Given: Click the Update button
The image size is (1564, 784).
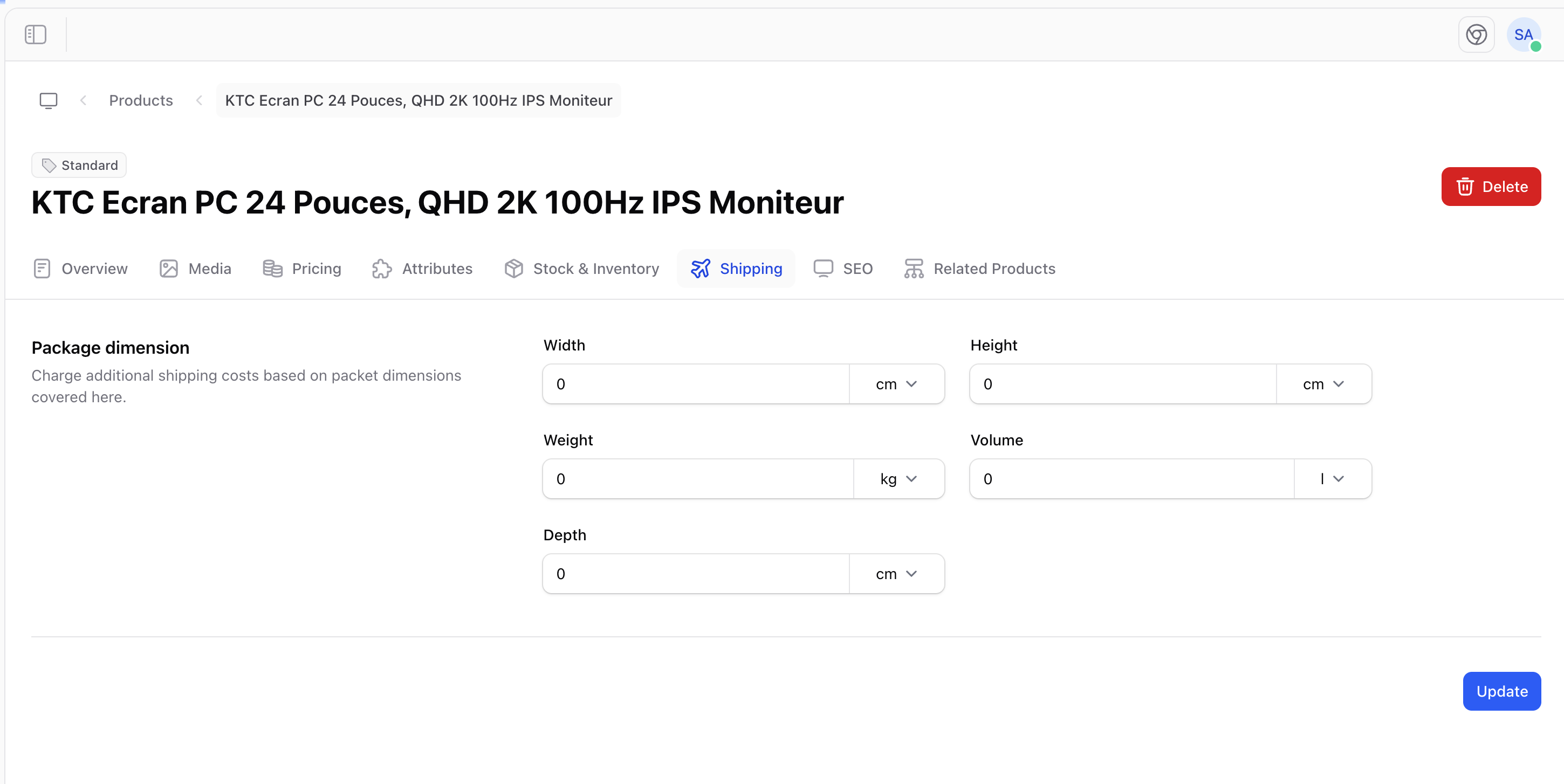Looking at the screenshot, I should [x=1501, y=691].
